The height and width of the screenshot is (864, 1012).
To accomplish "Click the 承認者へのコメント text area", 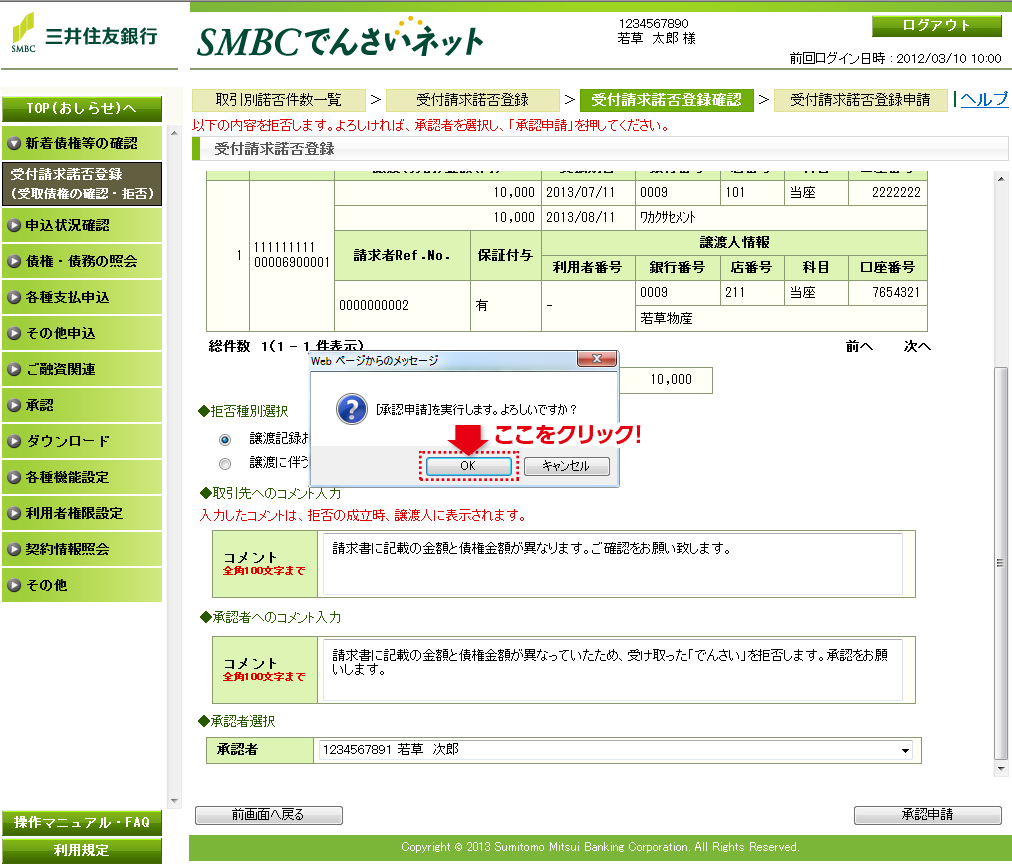I will pyautogui.click(x=612, y=670).
